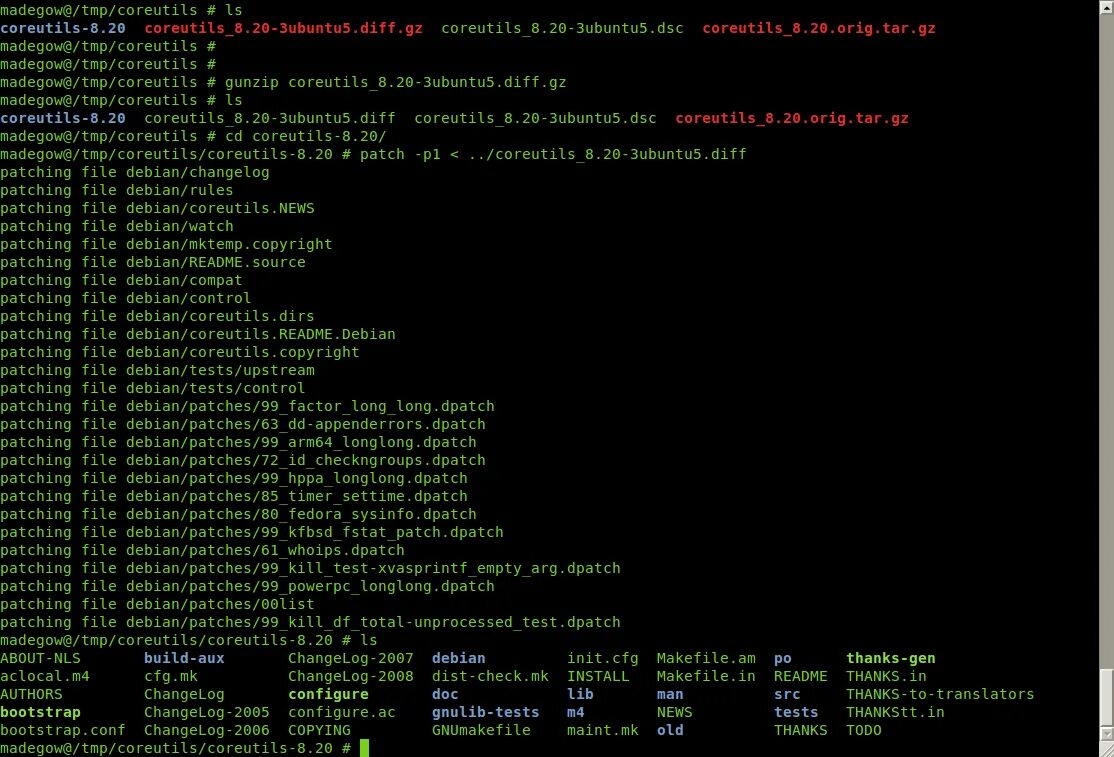Select Makefile.in in the file listing

tap(706, 676)
